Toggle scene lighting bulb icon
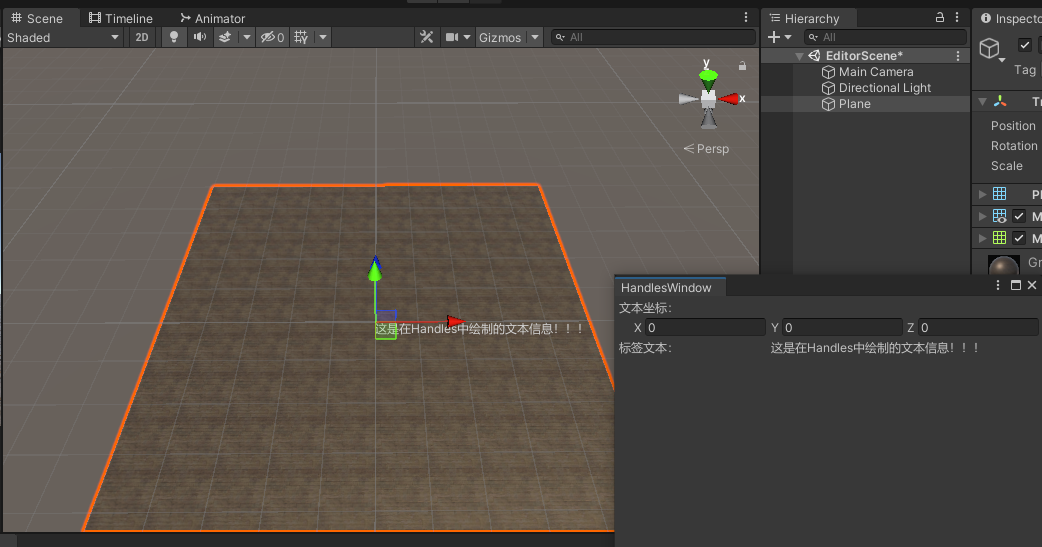This screenshot has height=547, width=1042. (173, 37)
